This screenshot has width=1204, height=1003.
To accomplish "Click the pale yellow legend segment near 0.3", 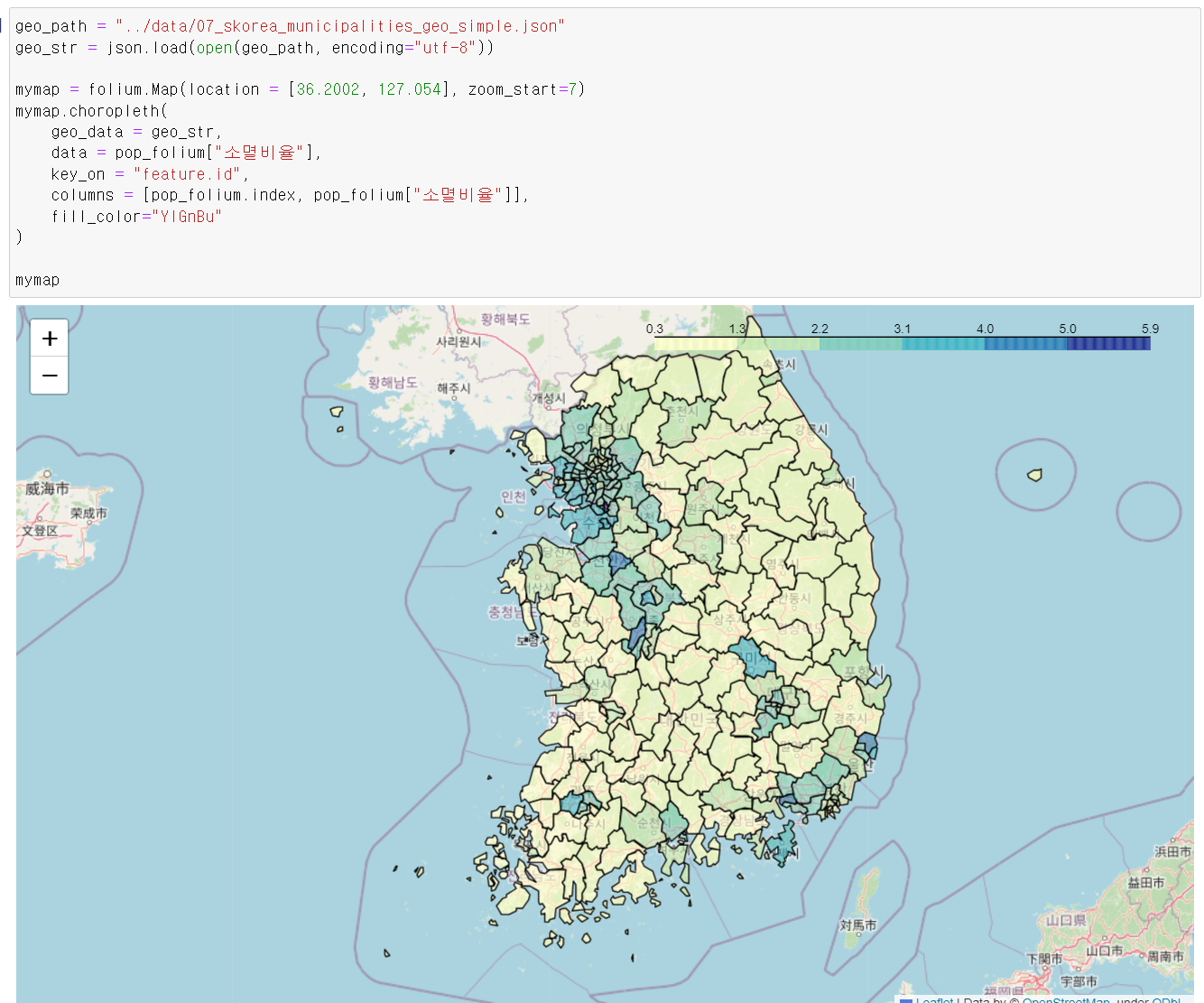I will [695, 343].
